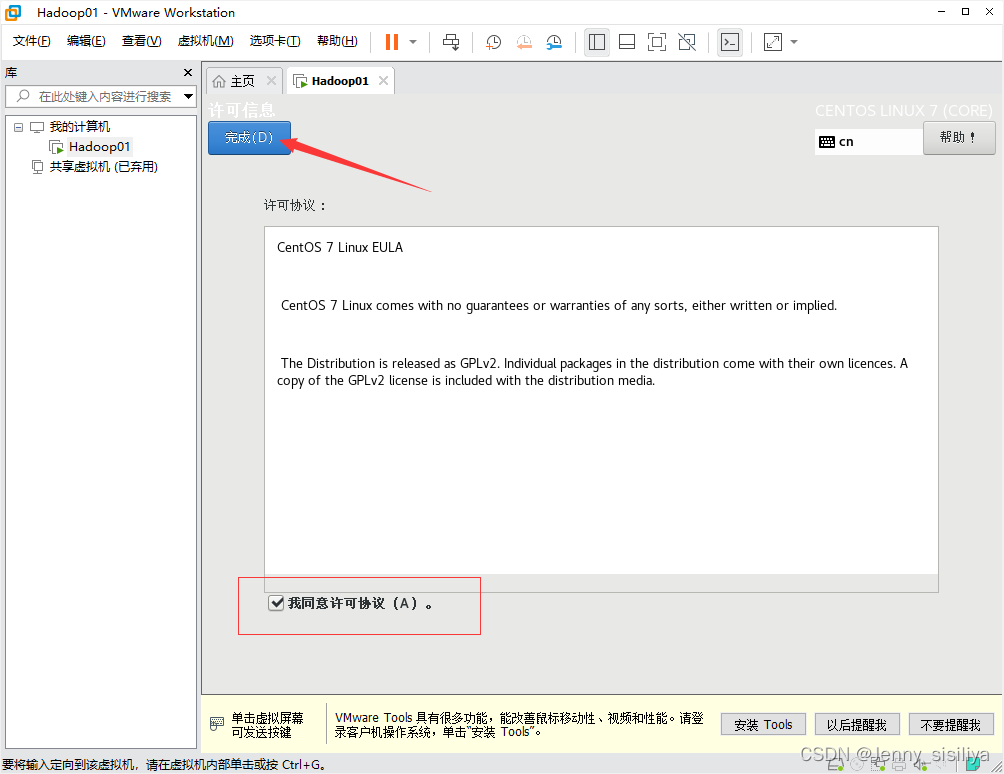Close the 库 library panel
This screenshot has width=1004, height=774.
[188, 72]
